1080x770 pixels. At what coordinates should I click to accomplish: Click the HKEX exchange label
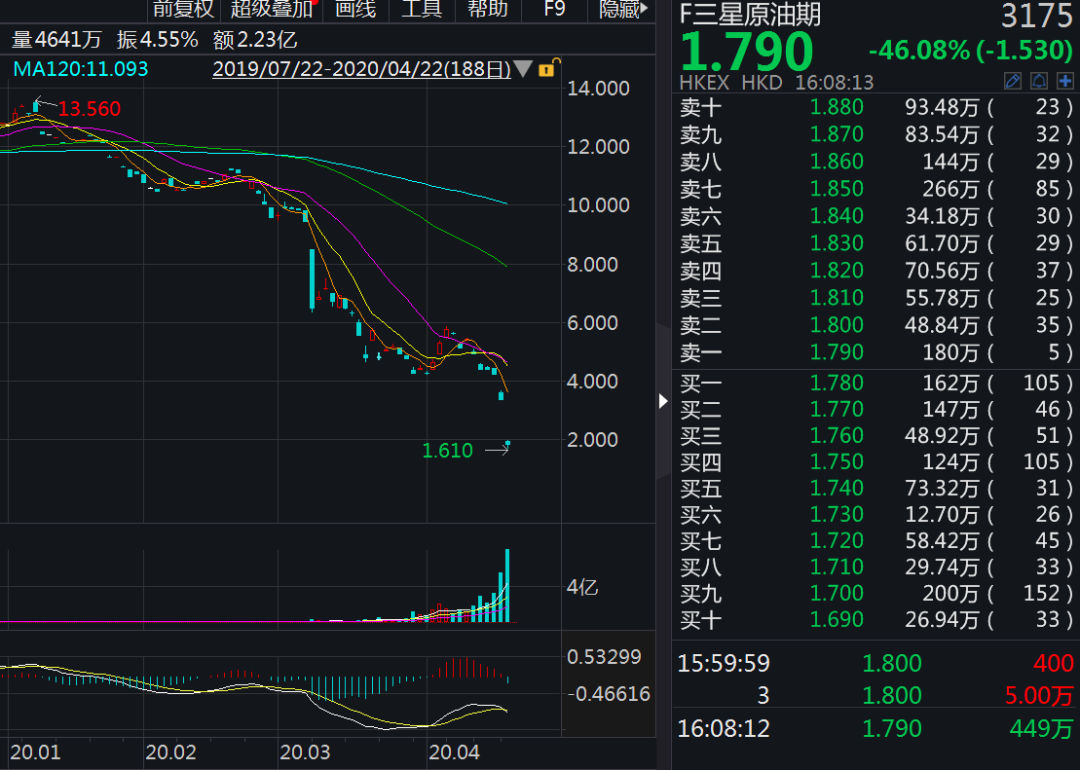tap(704, 83)
